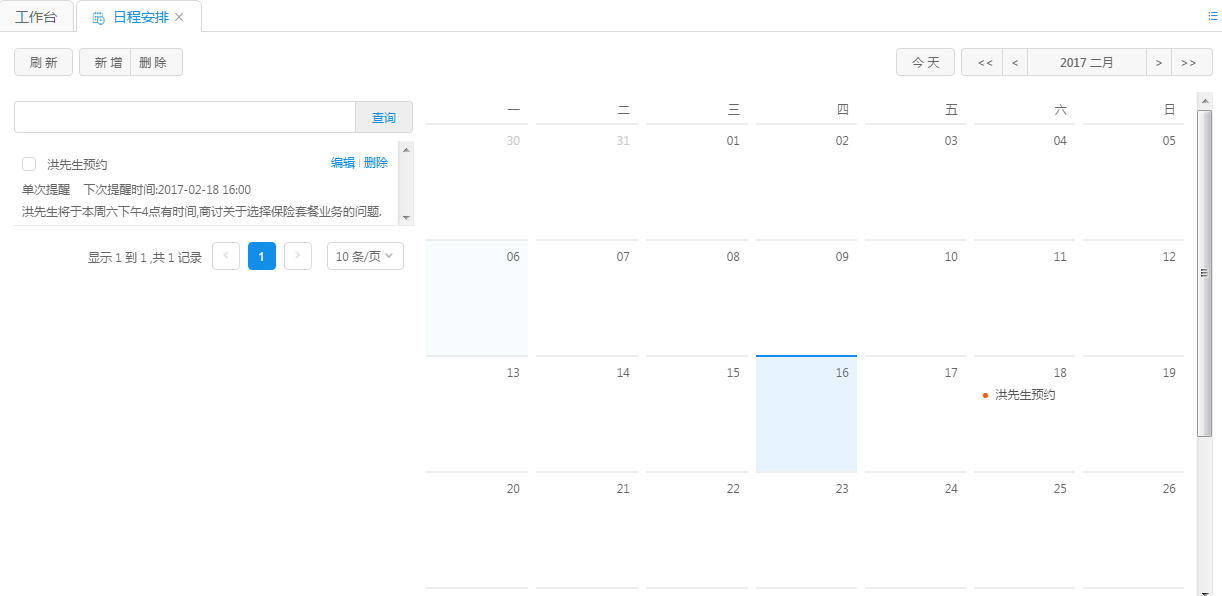The image size is (1222, 596).
Task: Check the 洪先生预约 checkbox
Action: coord(29,164)
